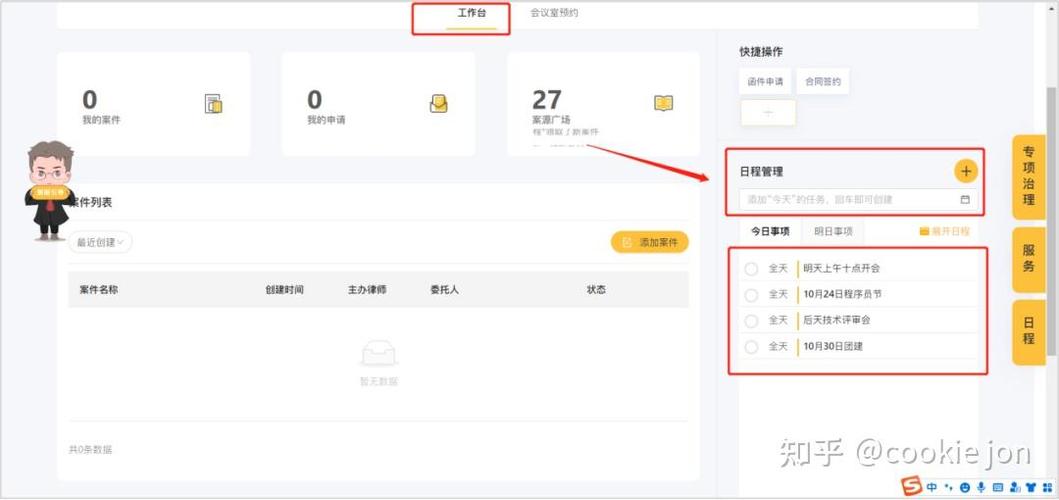
Task: Mark 10月24日程序员节 task as done
Action: click(750, 295)
